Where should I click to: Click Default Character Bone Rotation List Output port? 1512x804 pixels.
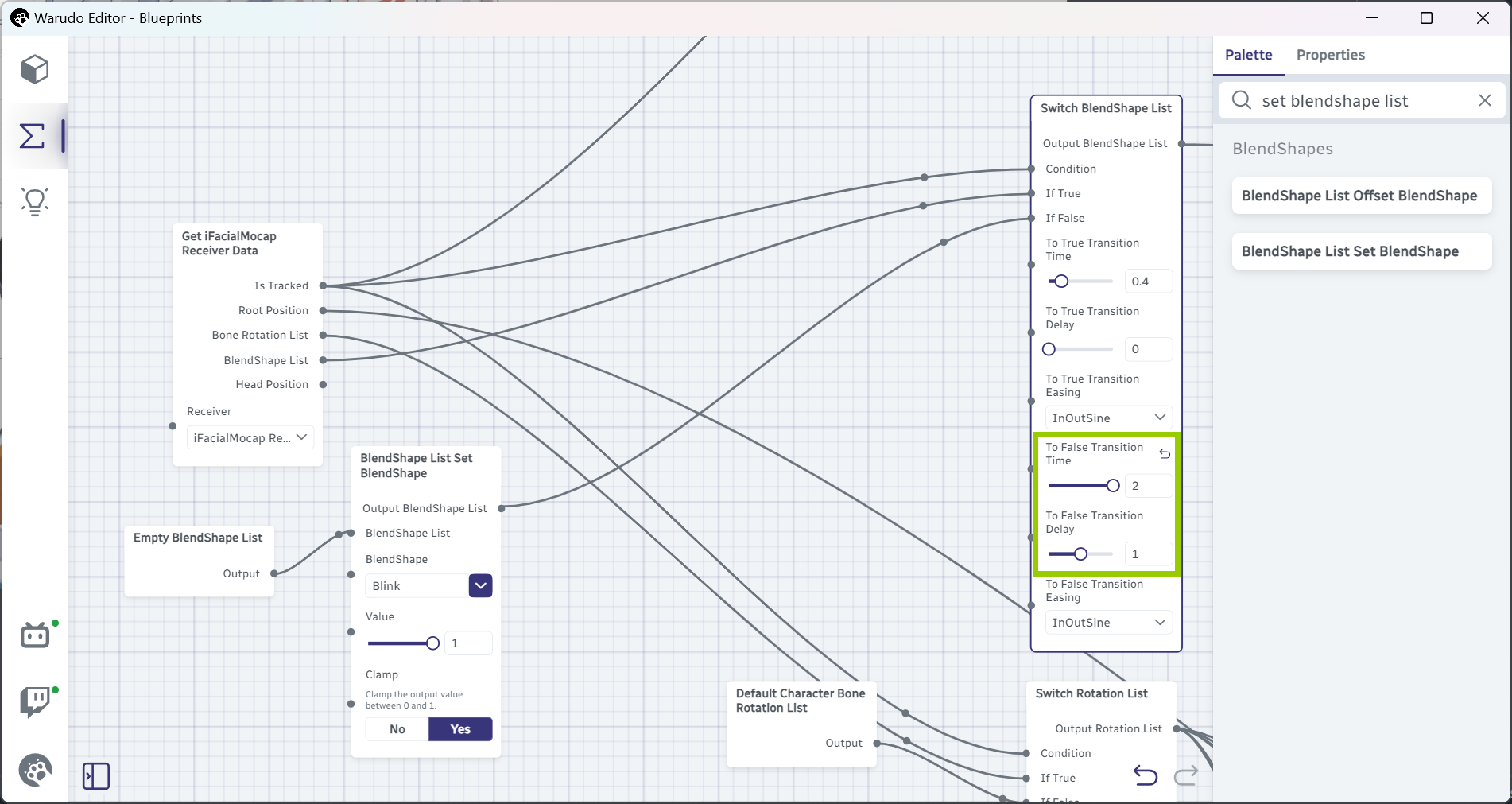pyautogui.click(x=877, y=744)
